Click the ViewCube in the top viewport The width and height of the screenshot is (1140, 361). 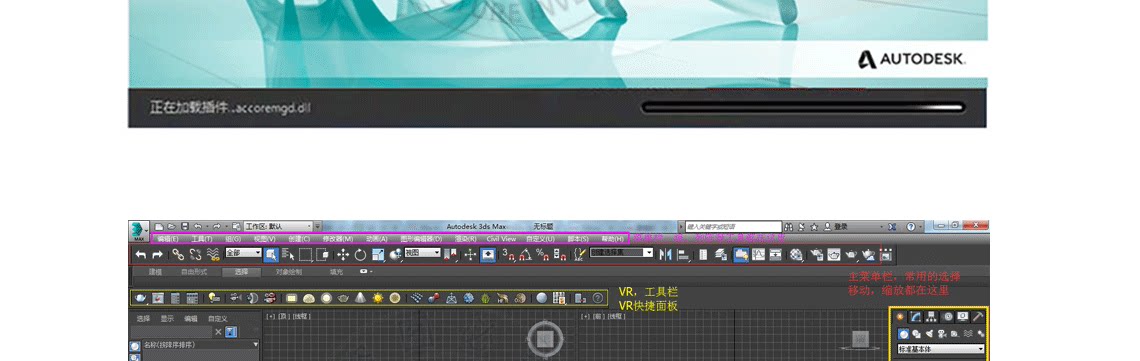(545, 339)
